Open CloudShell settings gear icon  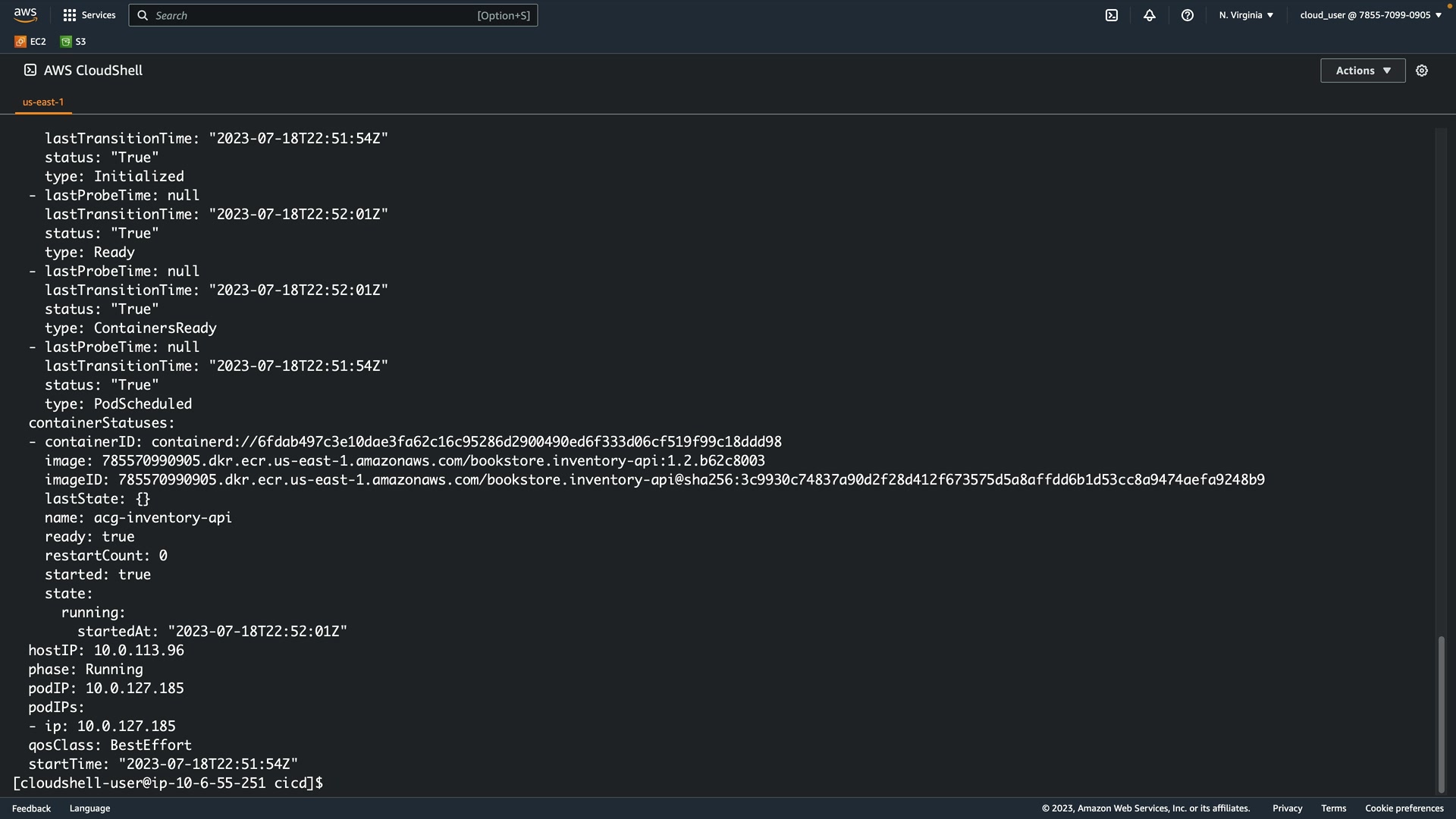(x=1422, y=71)
